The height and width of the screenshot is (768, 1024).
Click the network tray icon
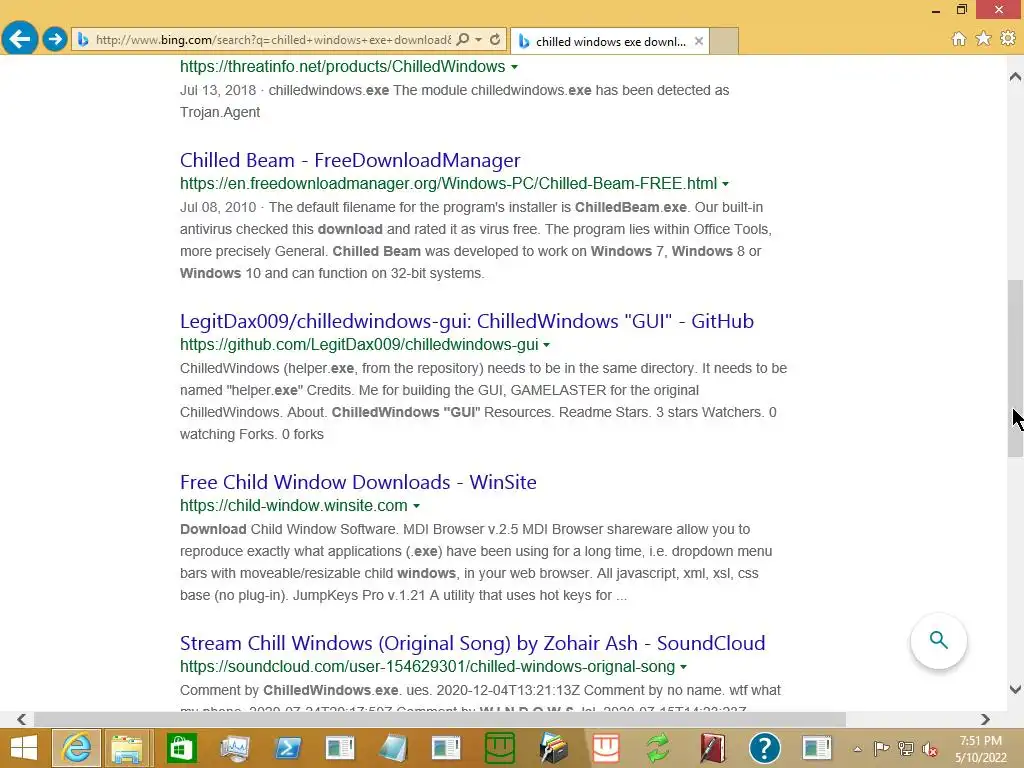coord(906,749)
